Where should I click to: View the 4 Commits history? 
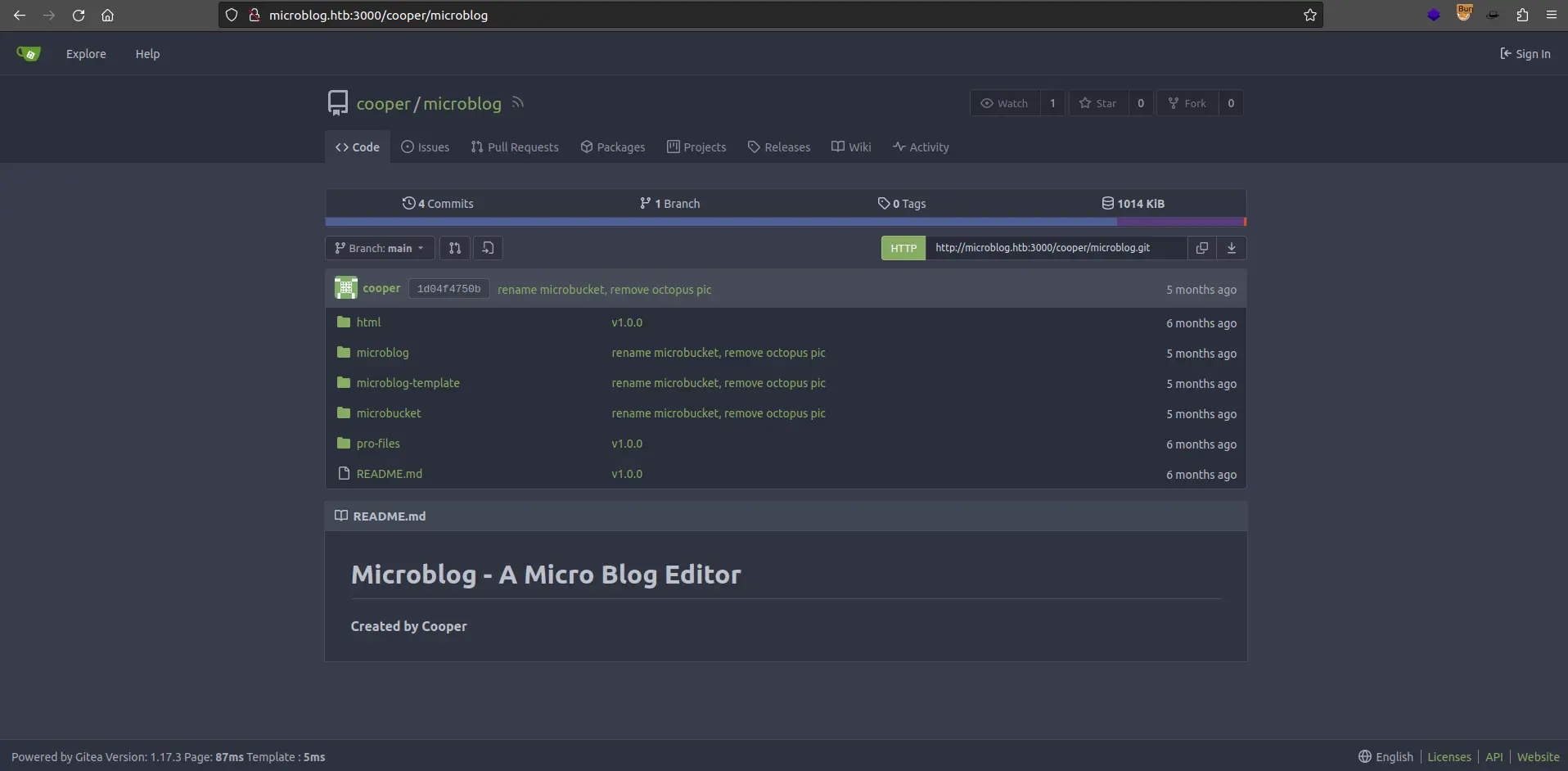pyautogui.click(x=438, y=204)
